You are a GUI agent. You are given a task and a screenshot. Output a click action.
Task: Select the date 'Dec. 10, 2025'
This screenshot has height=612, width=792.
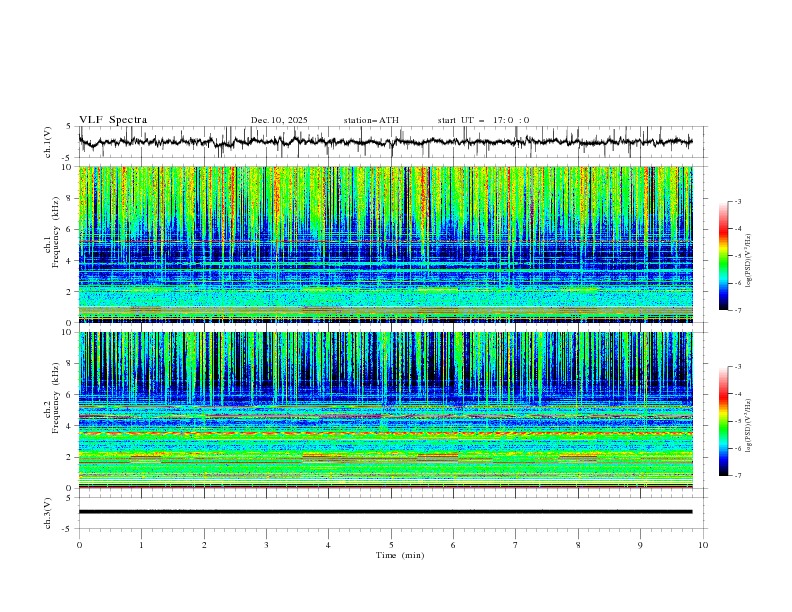click(x=279, y=120)
